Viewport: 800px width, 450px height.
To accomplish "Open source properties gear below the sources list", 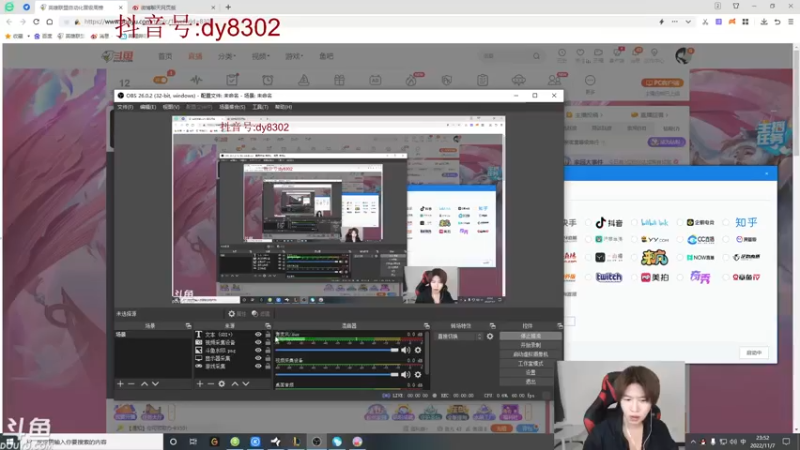I will click(221, 384).
